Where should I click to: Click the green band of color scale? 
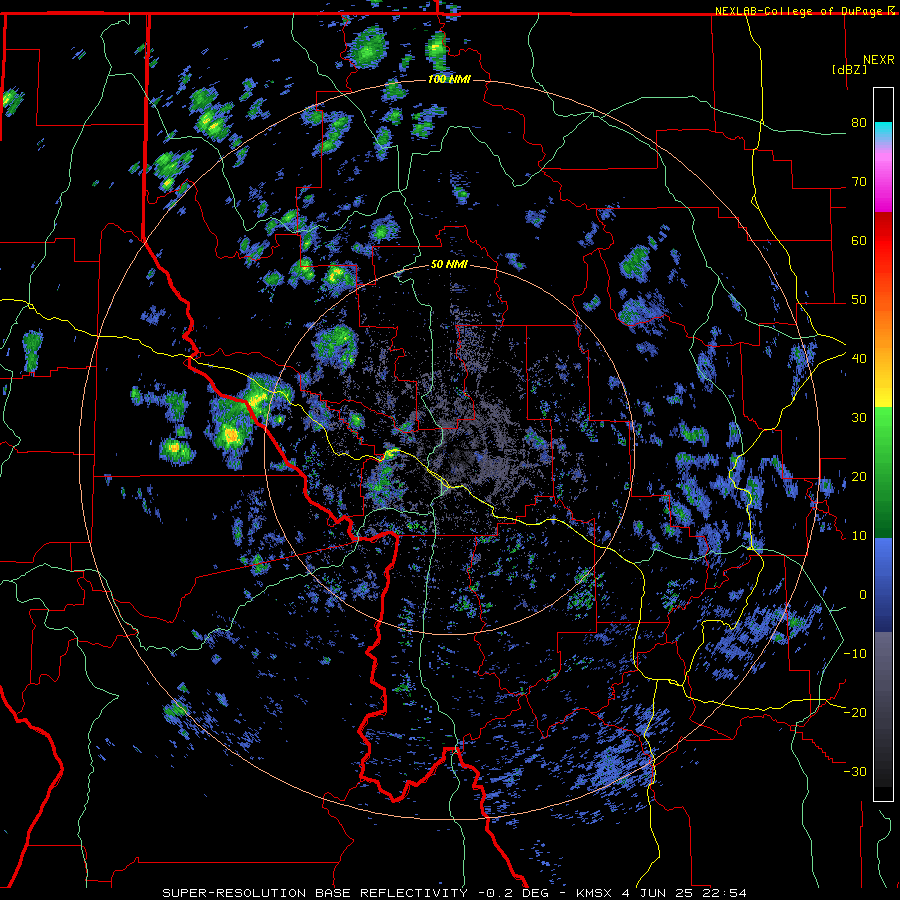click(883, 472)
